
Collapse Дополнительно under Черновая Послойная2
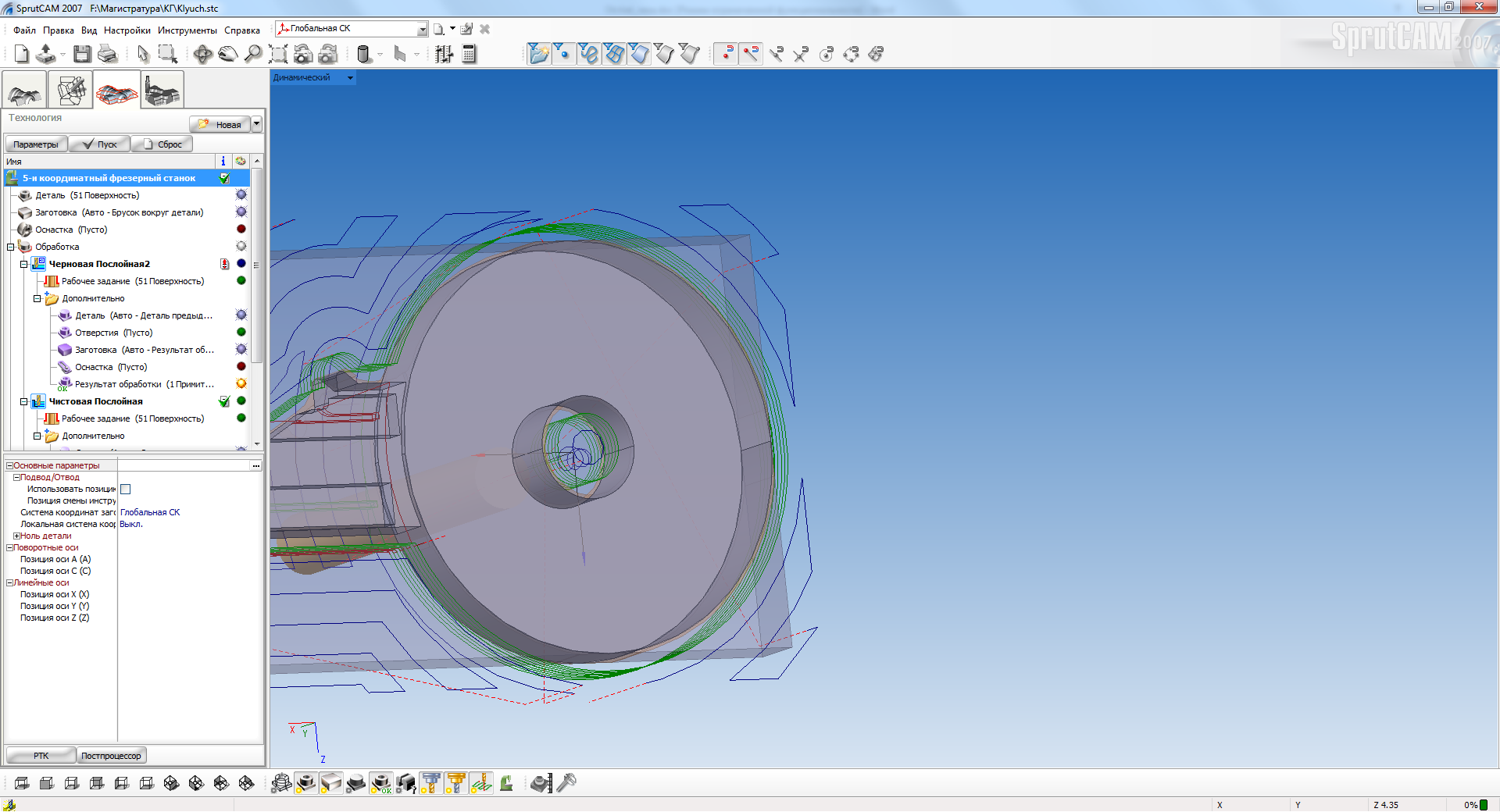point(37,298)
